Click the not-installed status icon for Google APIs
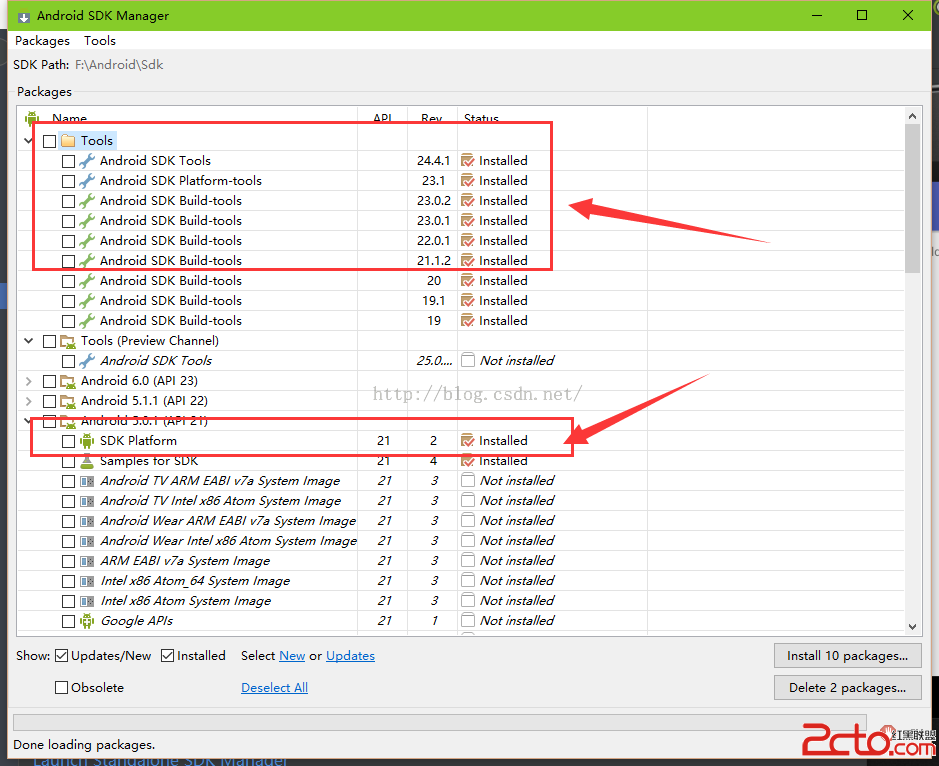939x766 pixels. 468,620
